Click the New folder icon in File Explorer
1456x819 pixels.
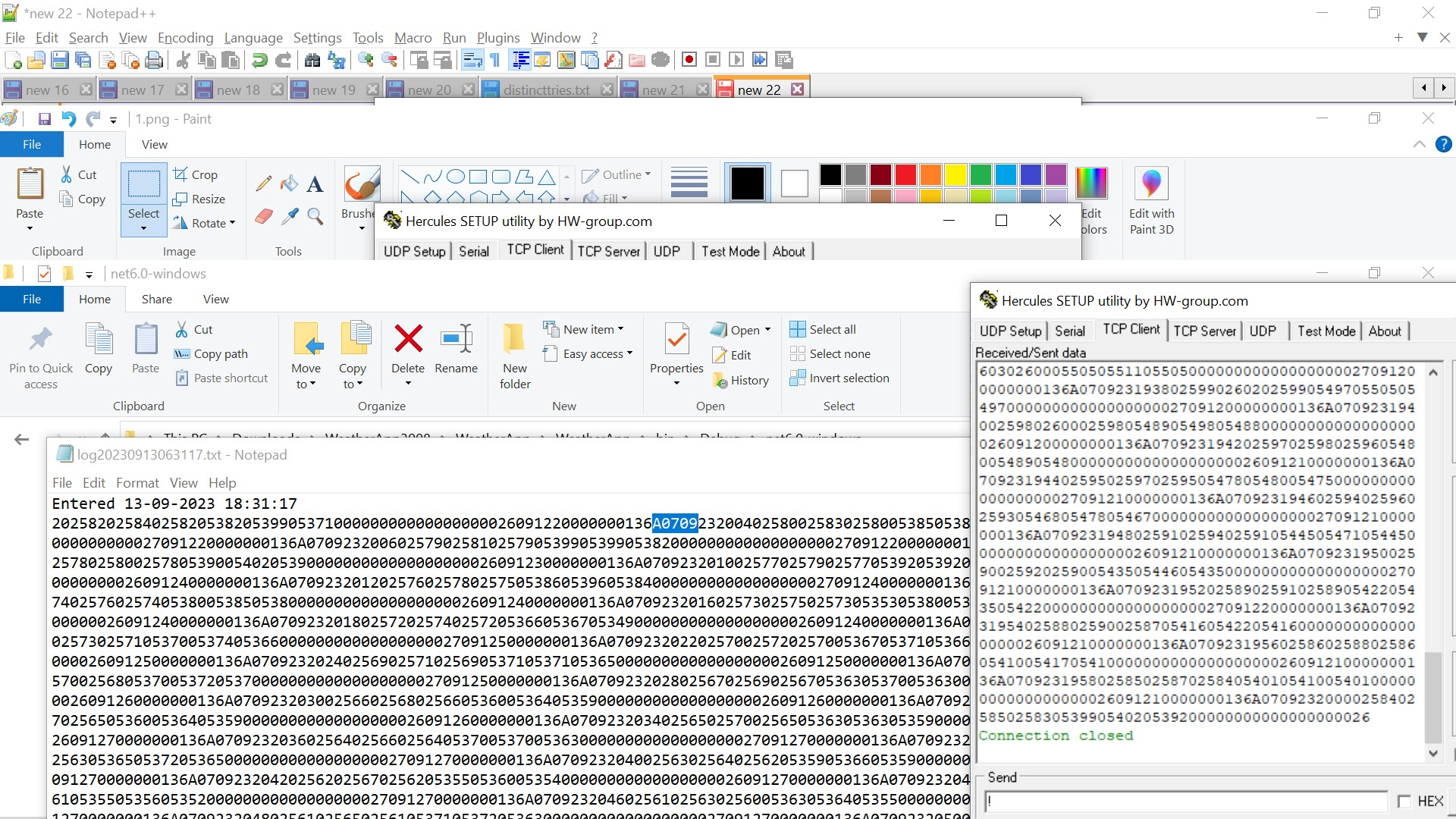click(x=514, y=339)
